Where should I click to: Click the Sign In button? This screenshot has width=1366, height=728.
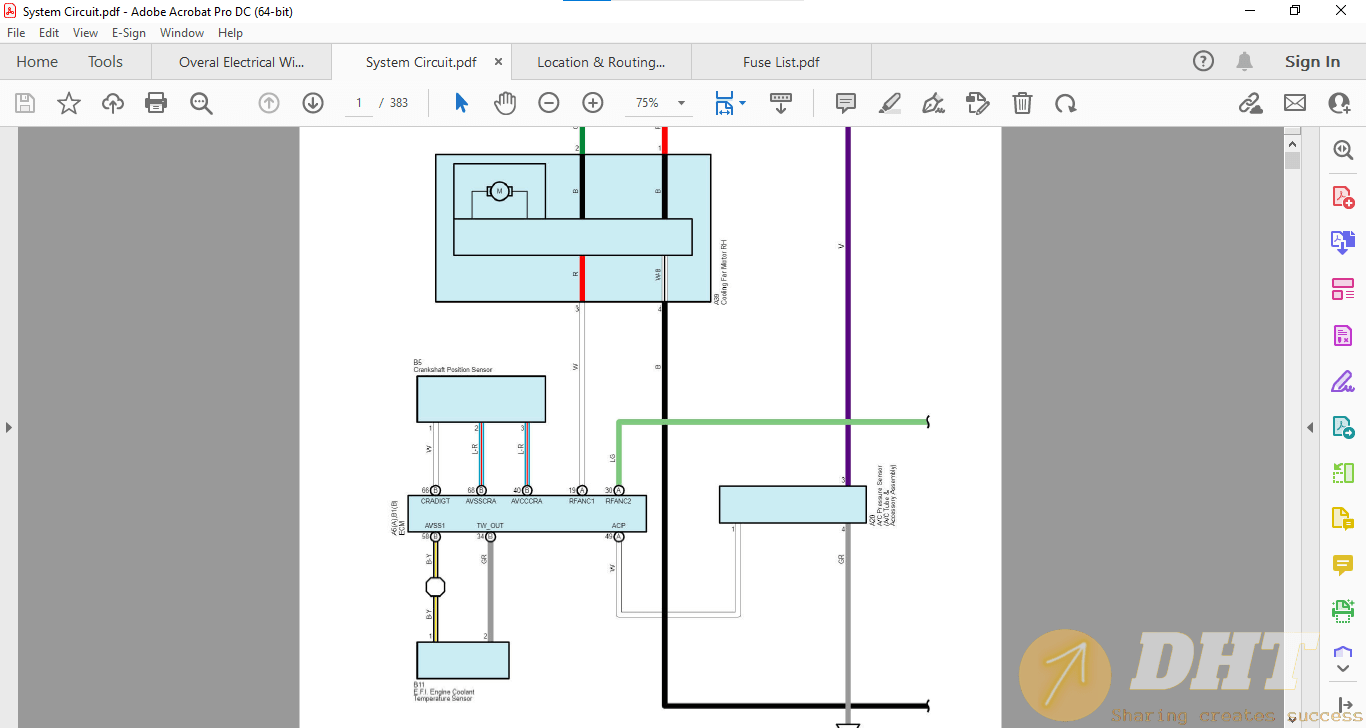click(x=1312, y=61)
